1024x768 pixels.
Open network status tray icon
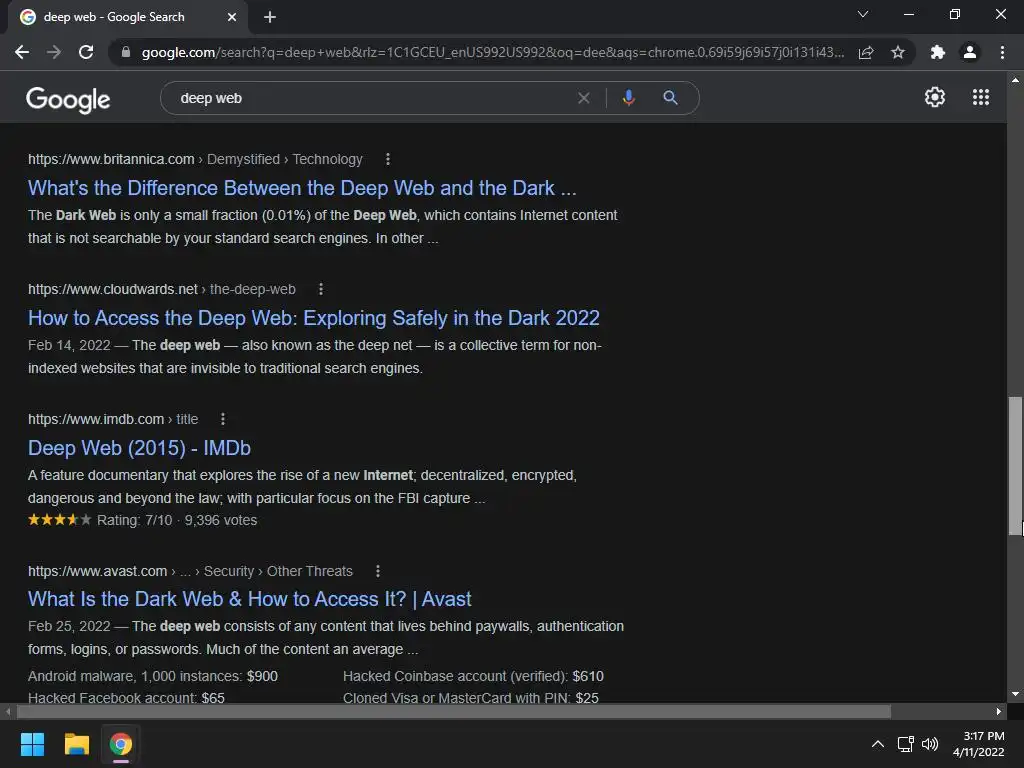[905, 744]
